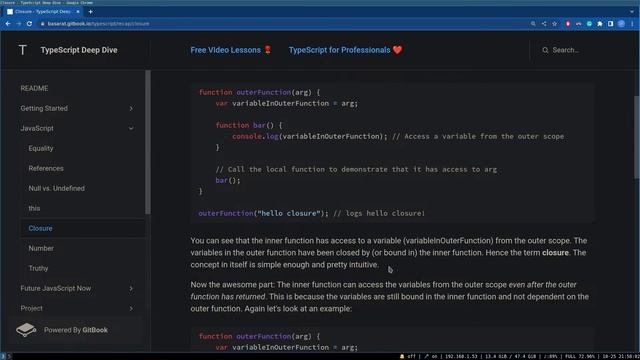This screenshot has width=640, height=360.
Task: Toggle the browser side panel icon
Action: coord(611,24)
